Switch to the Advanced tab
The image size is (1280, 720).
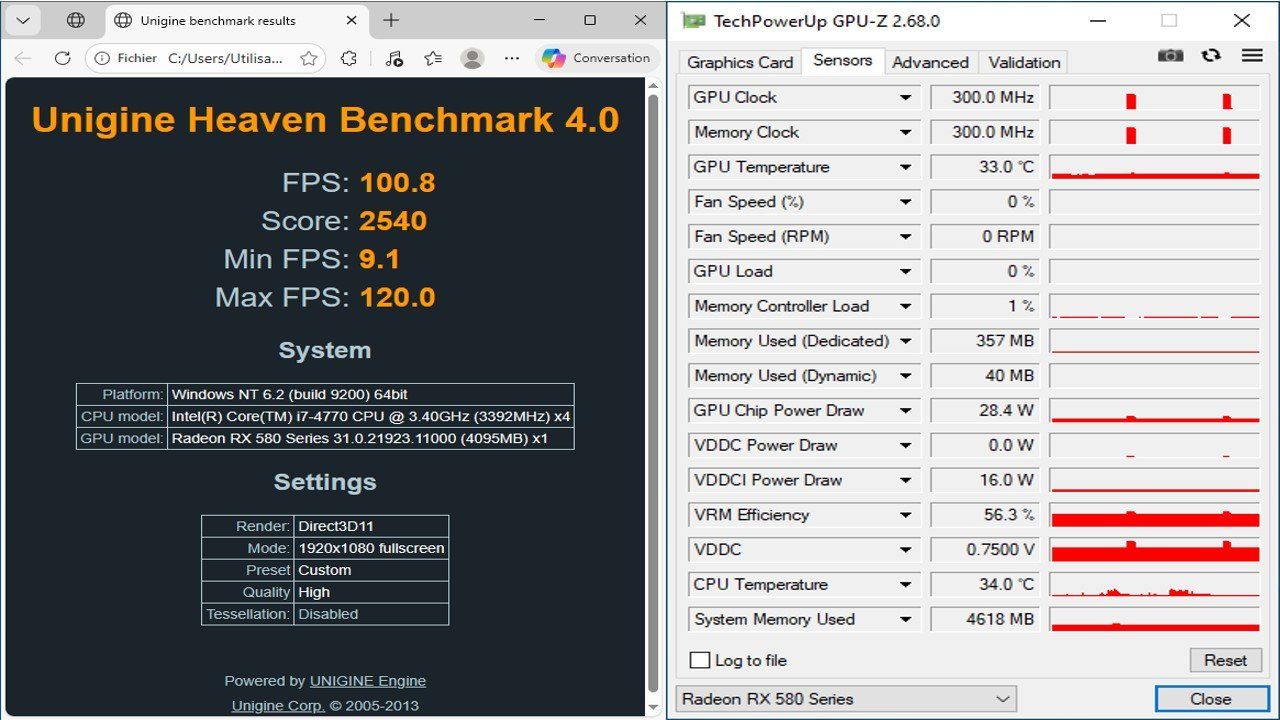931,62
